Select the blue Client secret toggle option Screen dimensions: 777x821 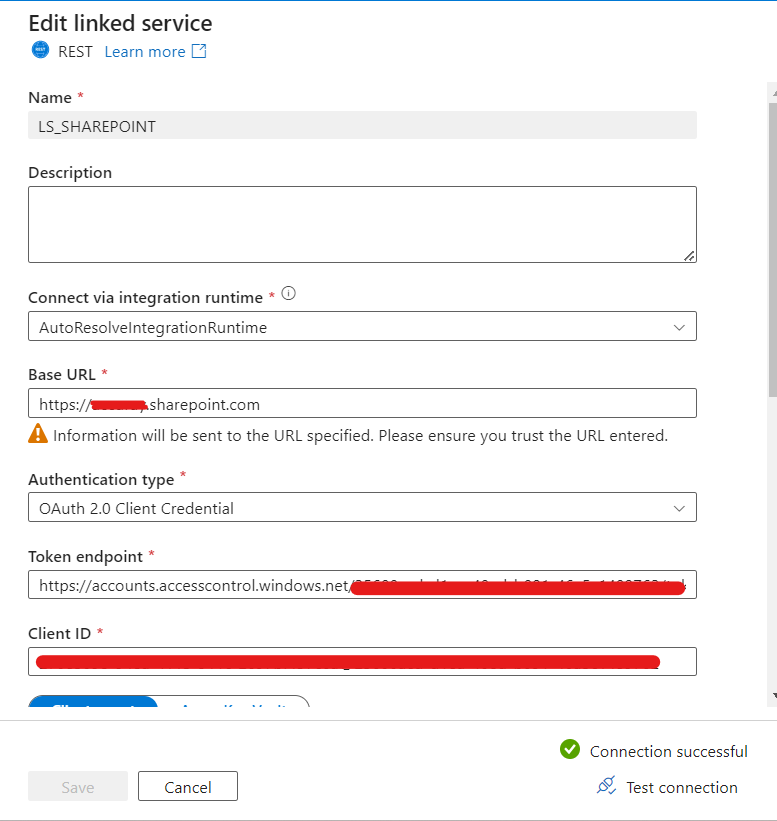(93, 702)
